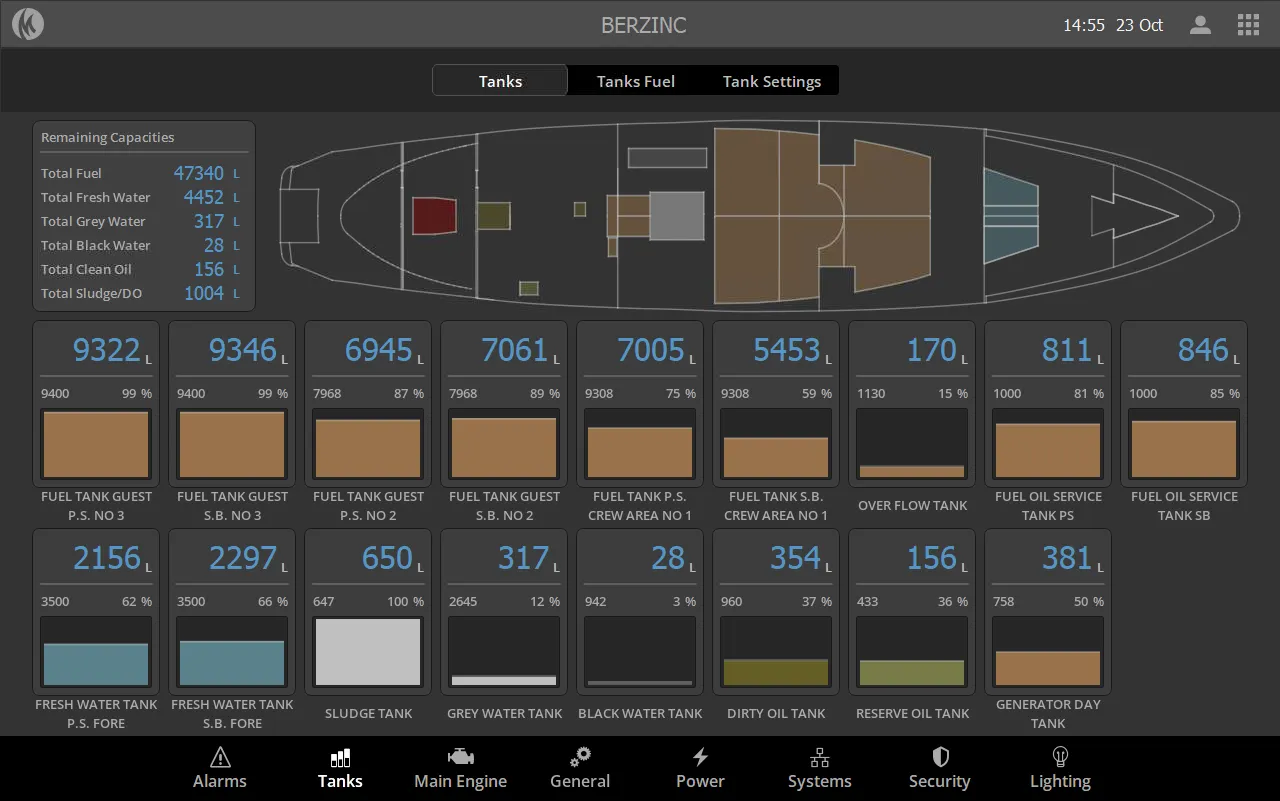Click the 7005 litres reading
This screenshot has height=801, width=1280.
pyautogui.click(x=650, y=350)
